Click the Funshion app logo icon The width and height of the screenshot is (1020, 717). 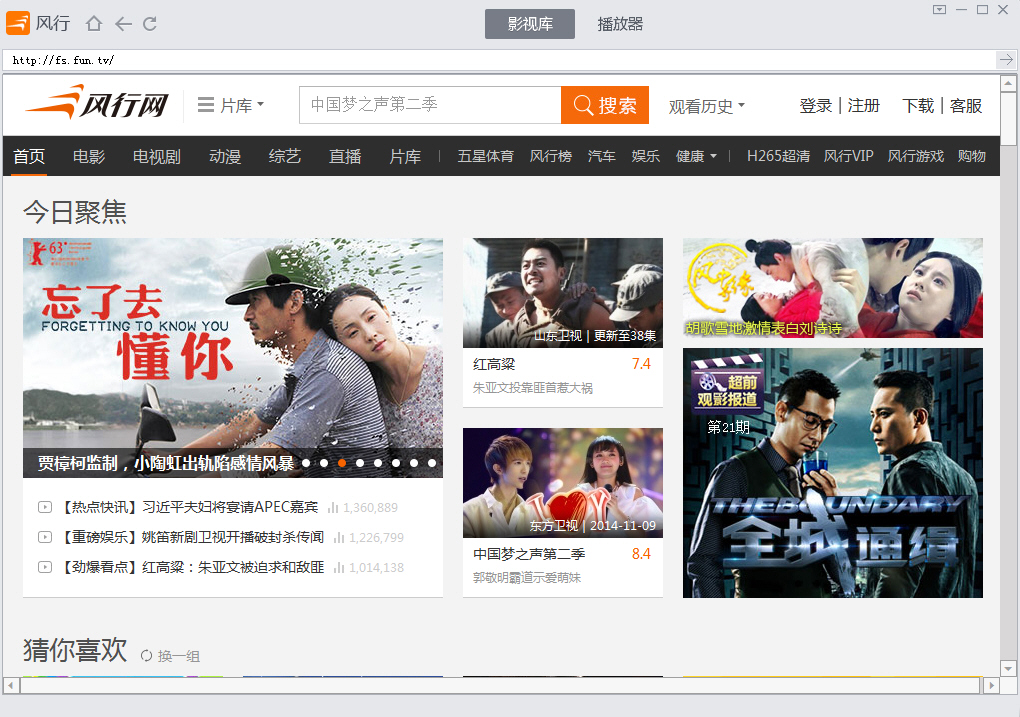point(18,23)
